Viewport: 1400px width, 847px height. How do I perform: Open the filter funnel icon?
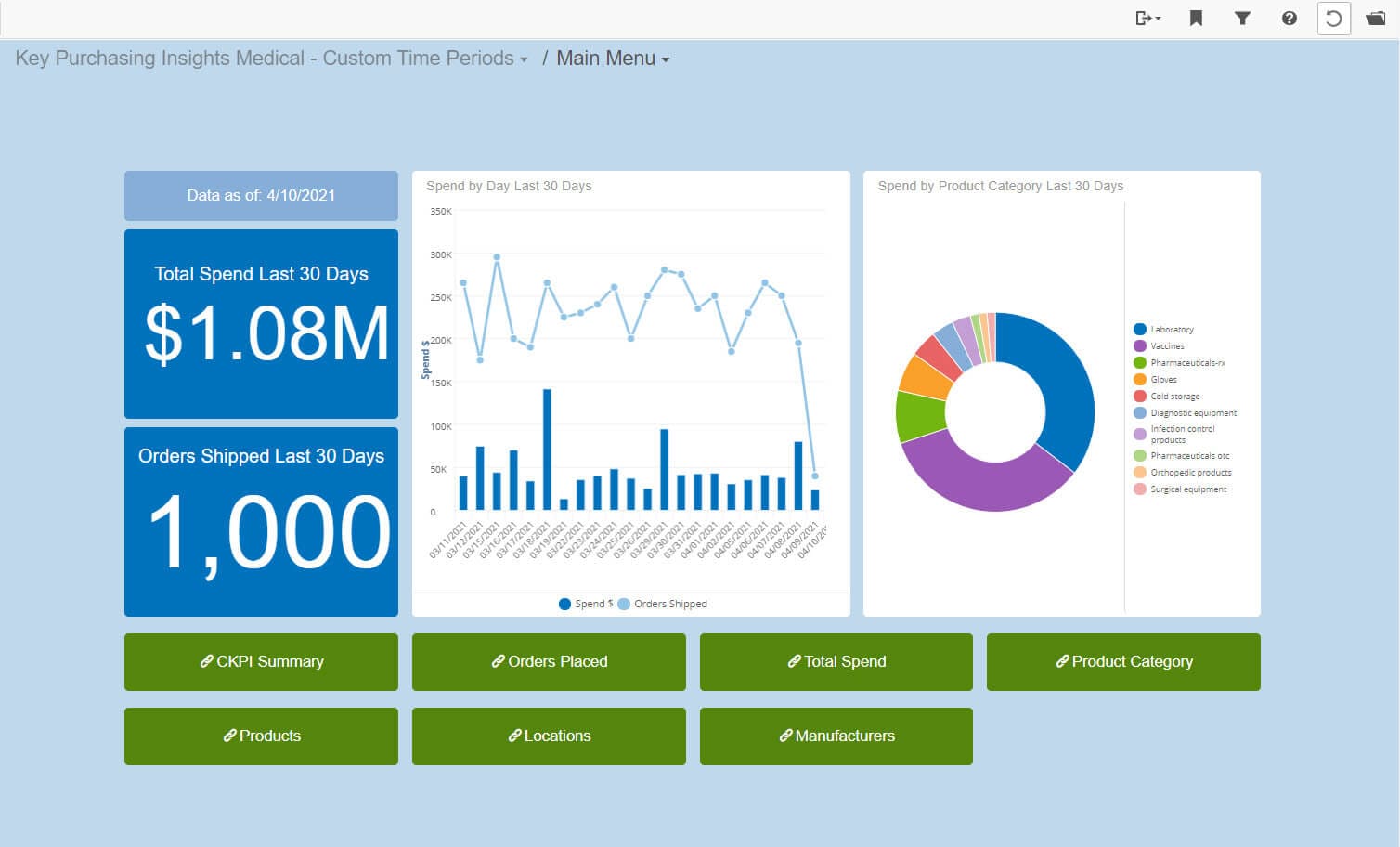point(1242,18)
